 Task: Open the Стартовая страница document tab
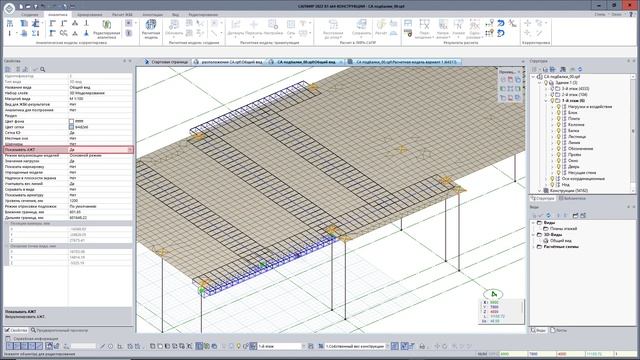click(166, 62)
